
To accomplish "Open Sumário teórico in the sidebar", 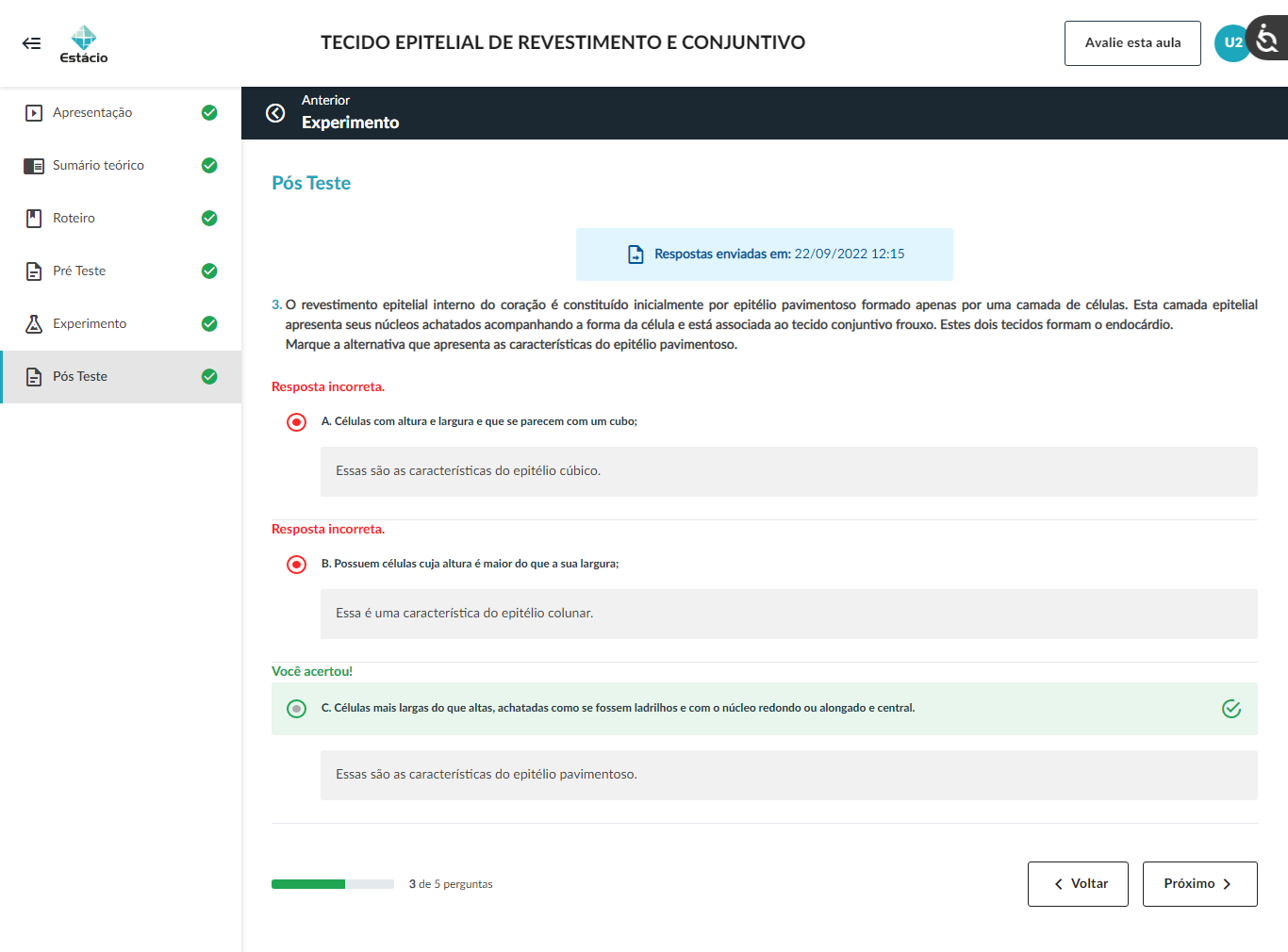I will [x=98, y=166].
